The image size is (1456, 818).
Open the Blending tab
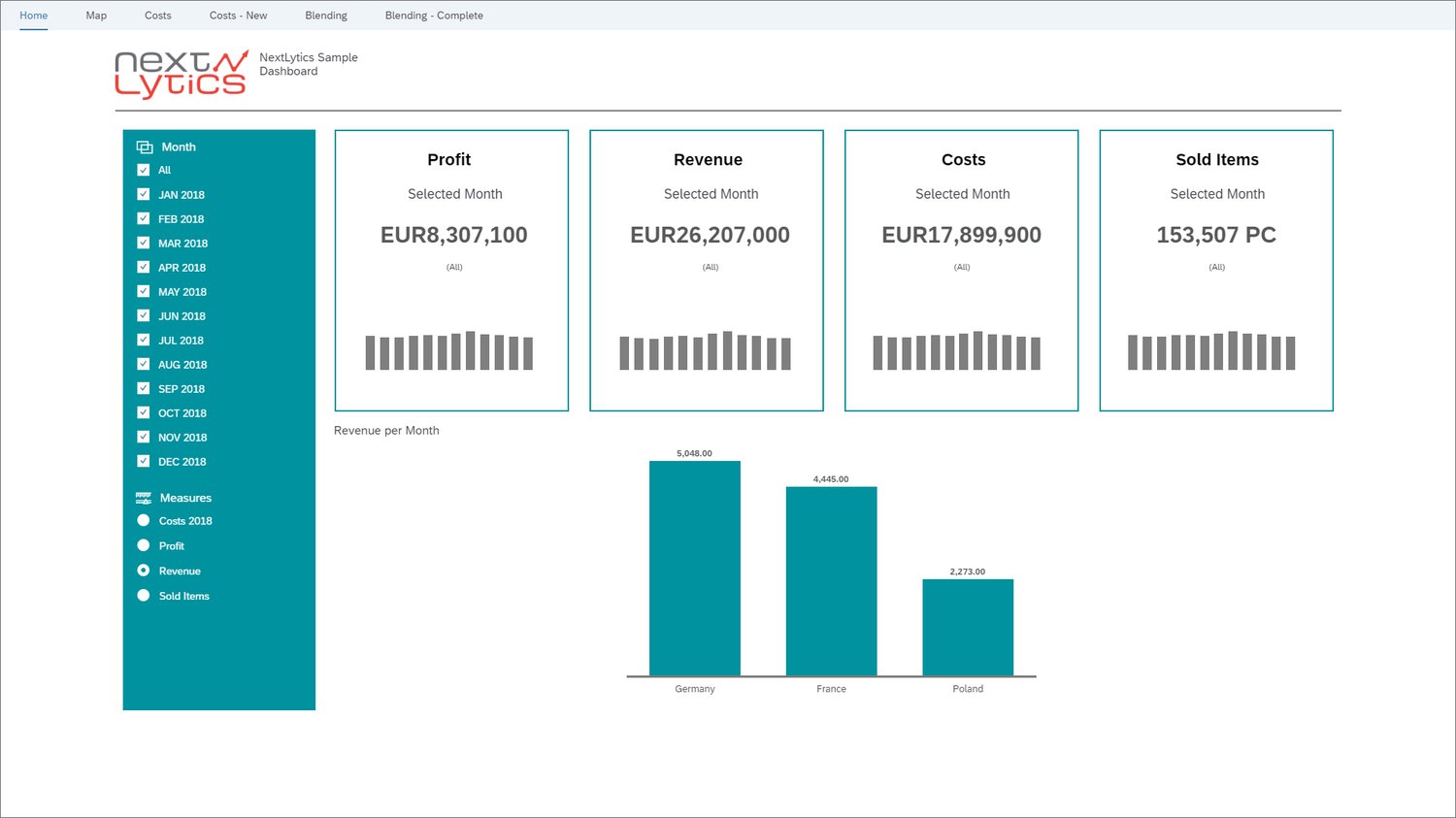(x=325, y=16)
